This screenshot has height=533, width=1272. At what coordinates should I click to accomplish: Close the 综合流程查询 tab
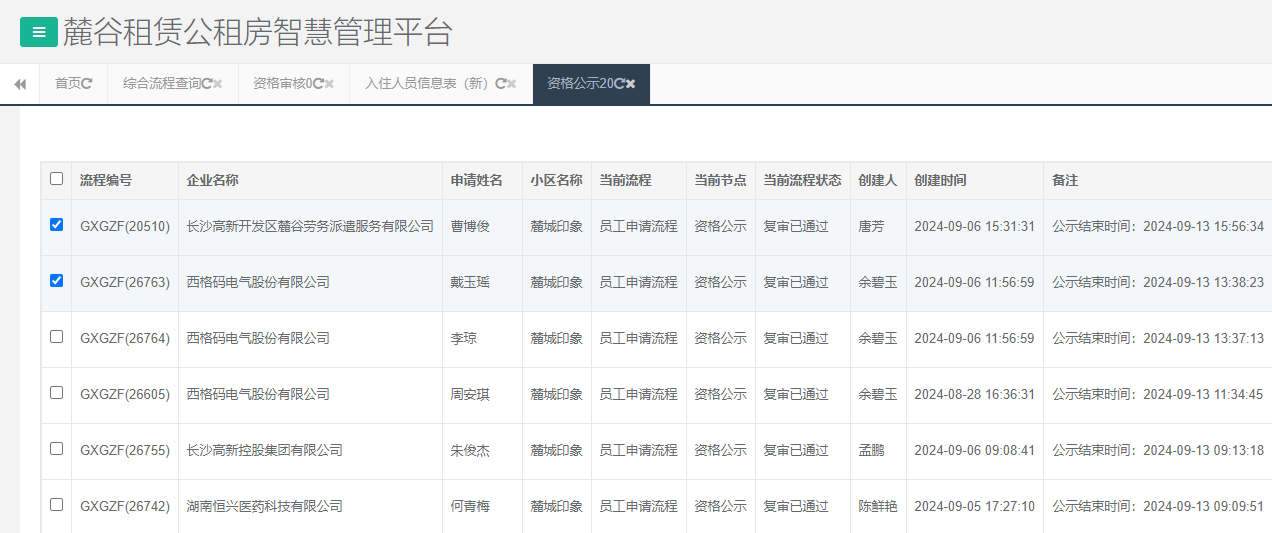pyautogui.click(x=218, y=84)
